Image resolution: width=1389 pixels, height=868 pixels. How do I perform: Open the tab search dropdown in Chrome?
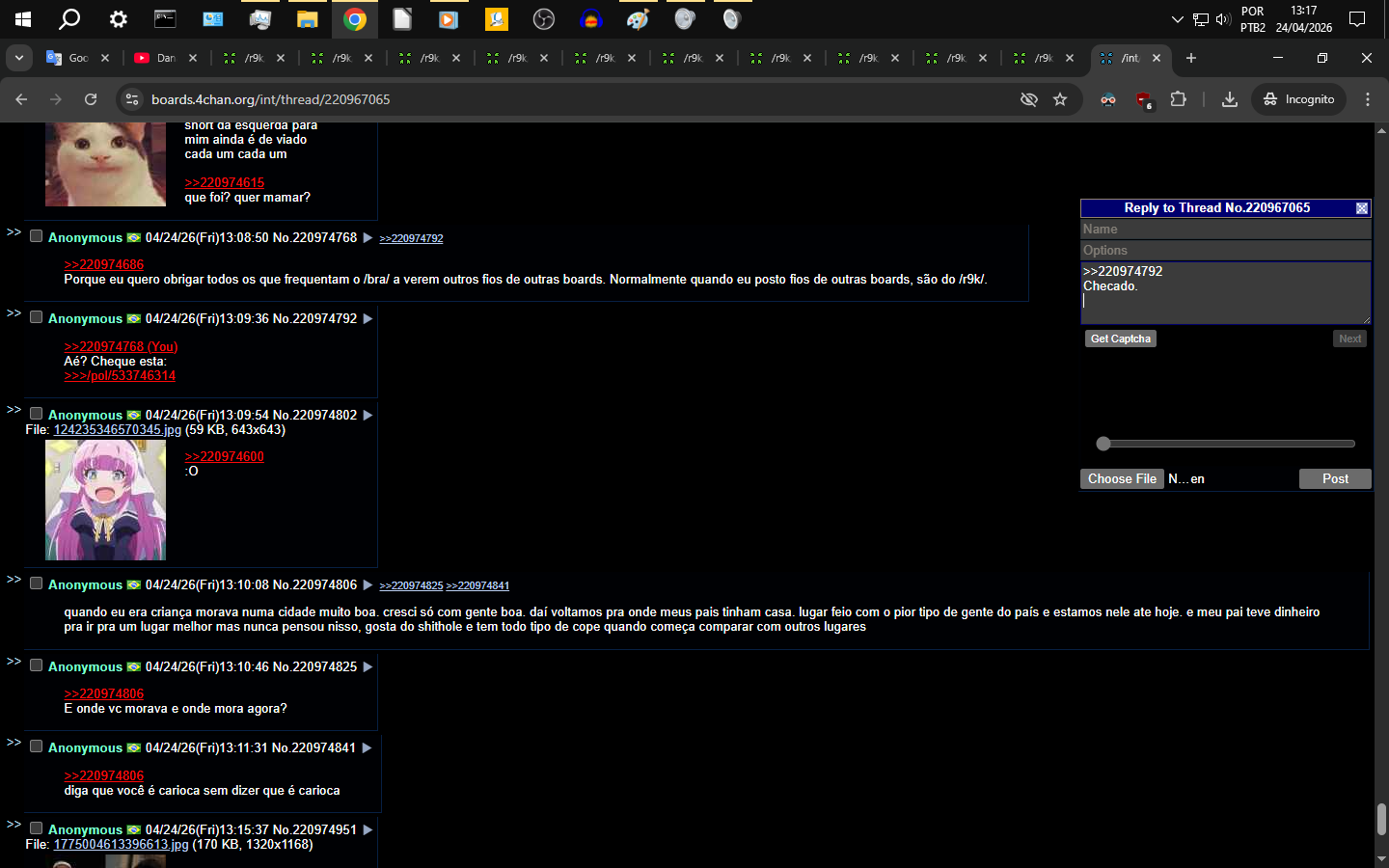pyautogui.click(x=19, y=58)
